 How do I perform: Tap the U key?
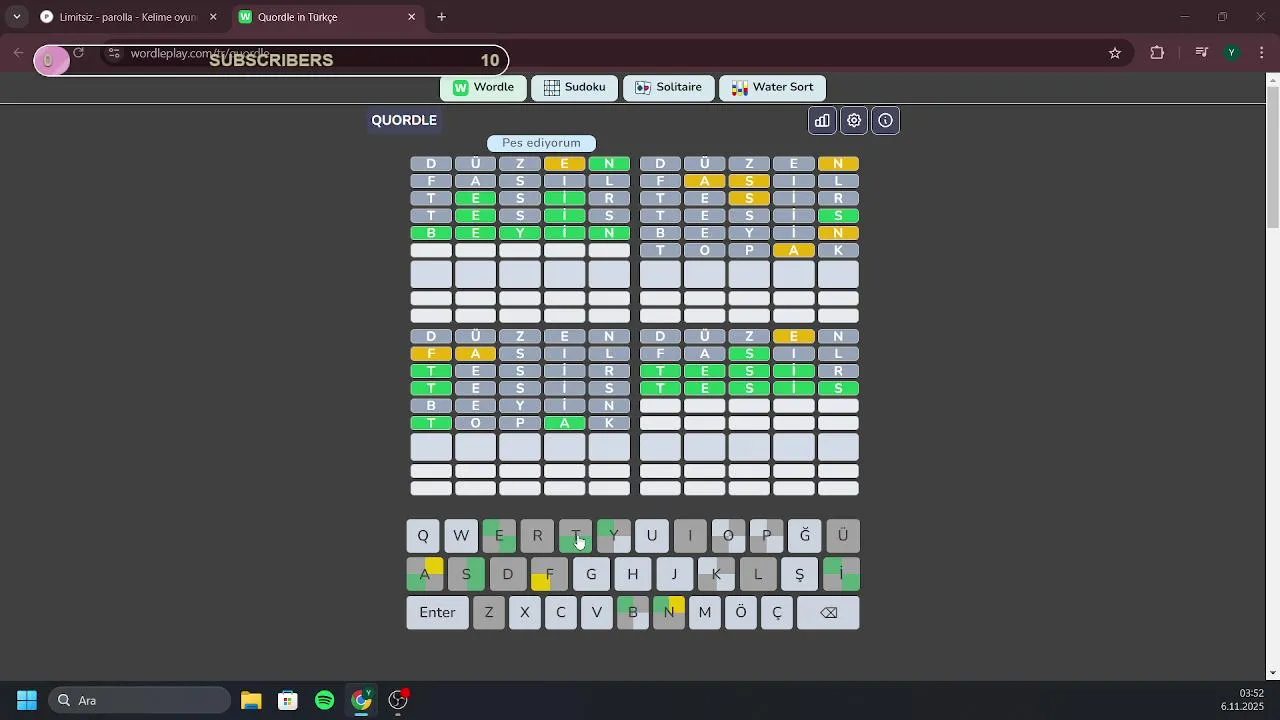(652, 536)
